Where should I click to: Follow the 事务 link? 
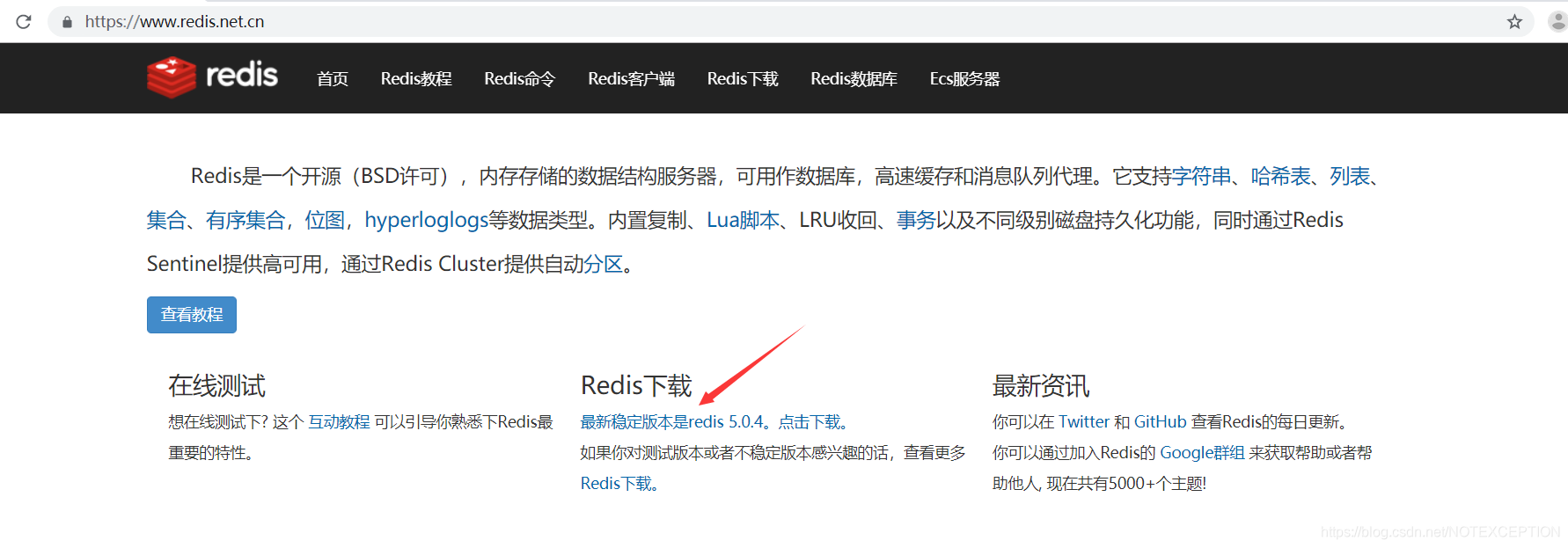click(916, 220)
